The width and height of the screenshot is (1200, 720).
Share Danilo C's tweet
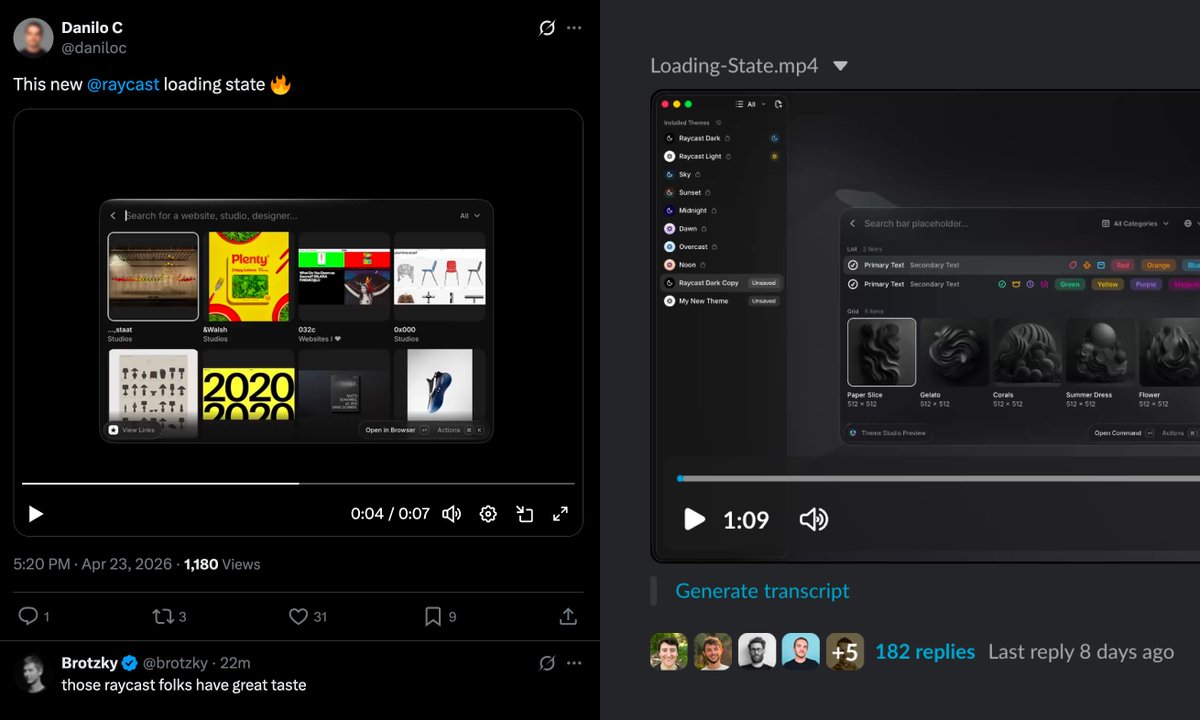[x=567, y=616]
